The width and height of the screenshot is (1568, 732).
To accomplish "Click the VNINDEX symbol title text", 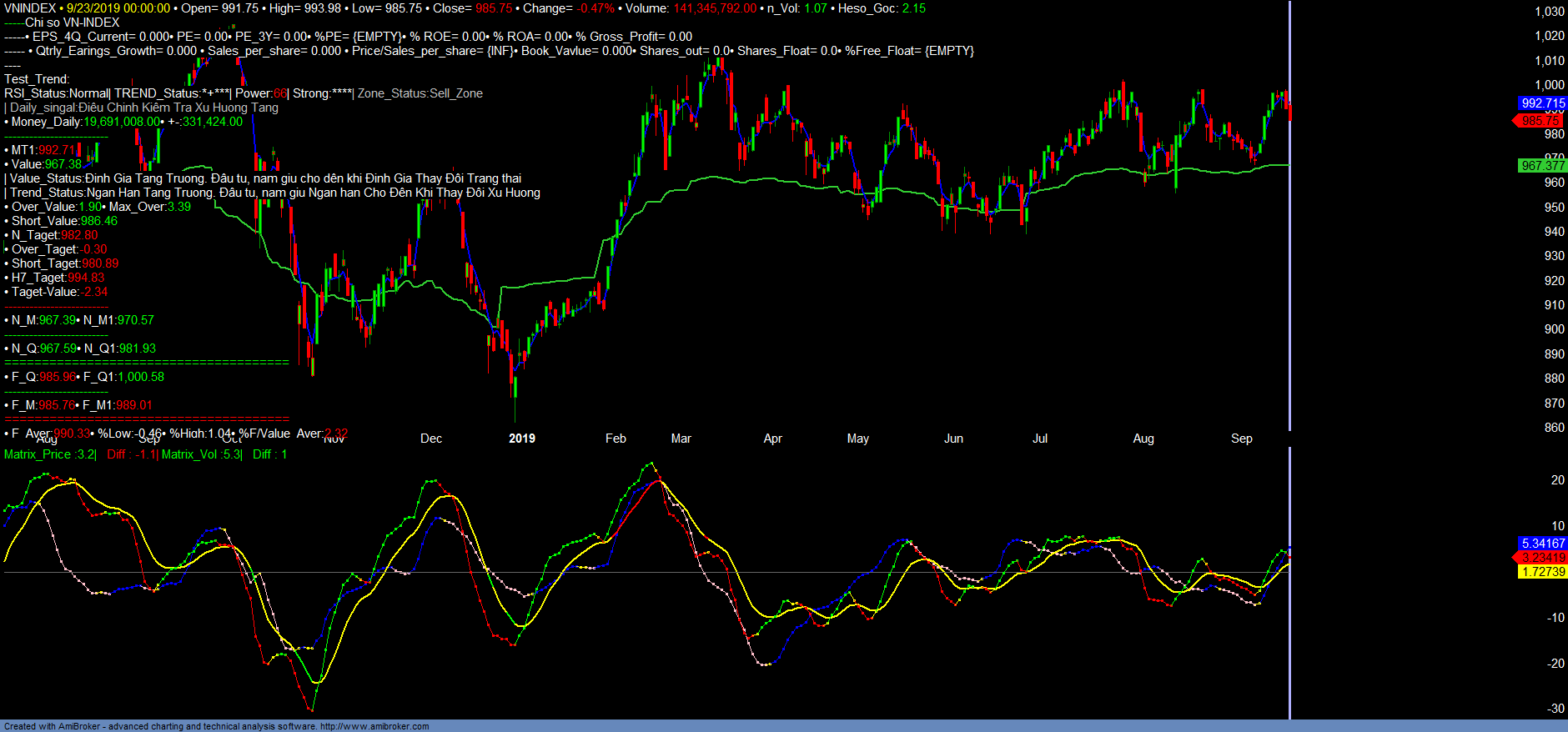I will pos(30,8).
